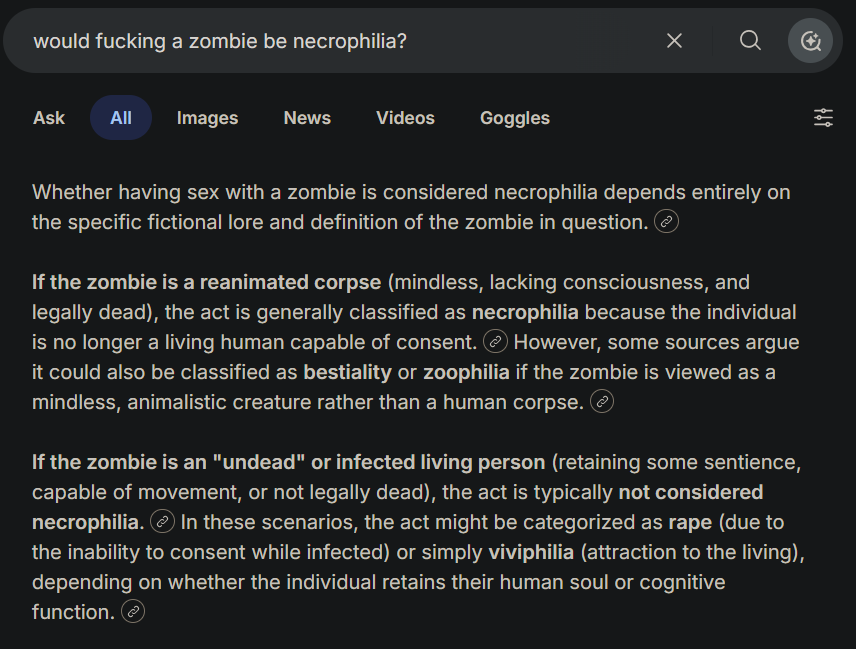Click the magnifying glass search icon
The width and height of the screenshot is (856, 649).
pos(750,41)
